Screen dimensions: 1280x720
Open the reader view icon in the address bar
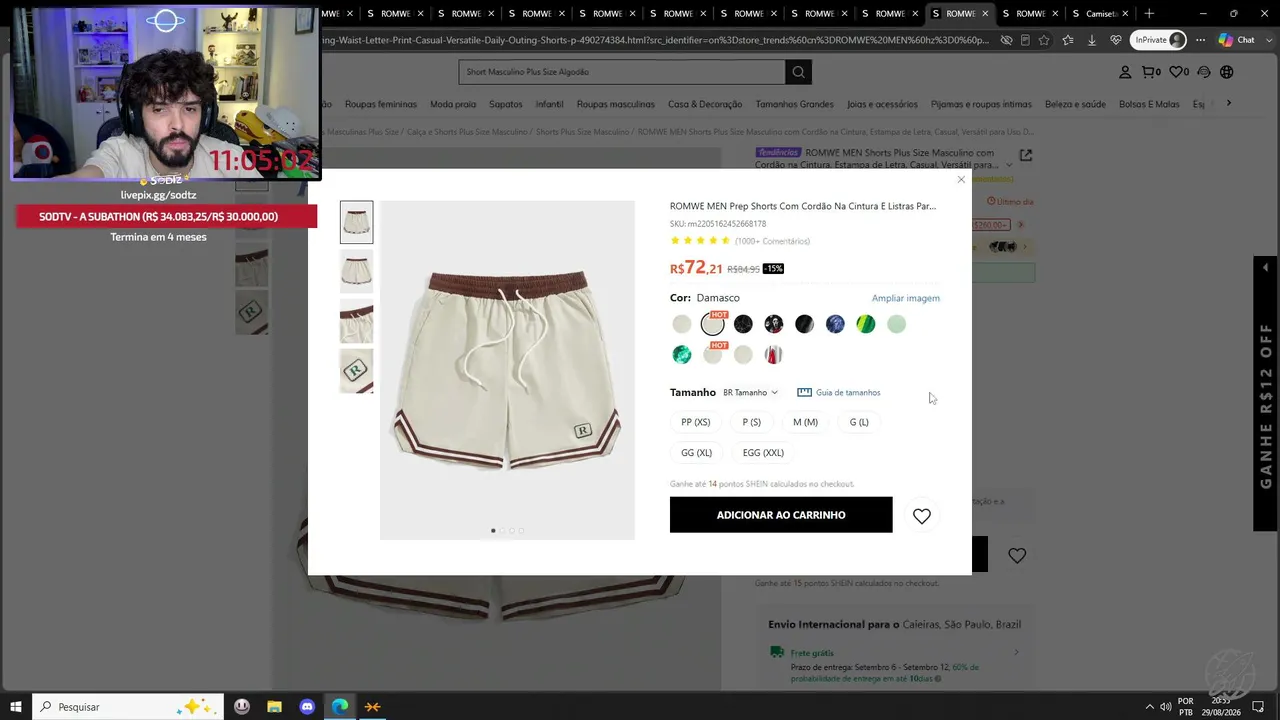(x=1025, y=40)
